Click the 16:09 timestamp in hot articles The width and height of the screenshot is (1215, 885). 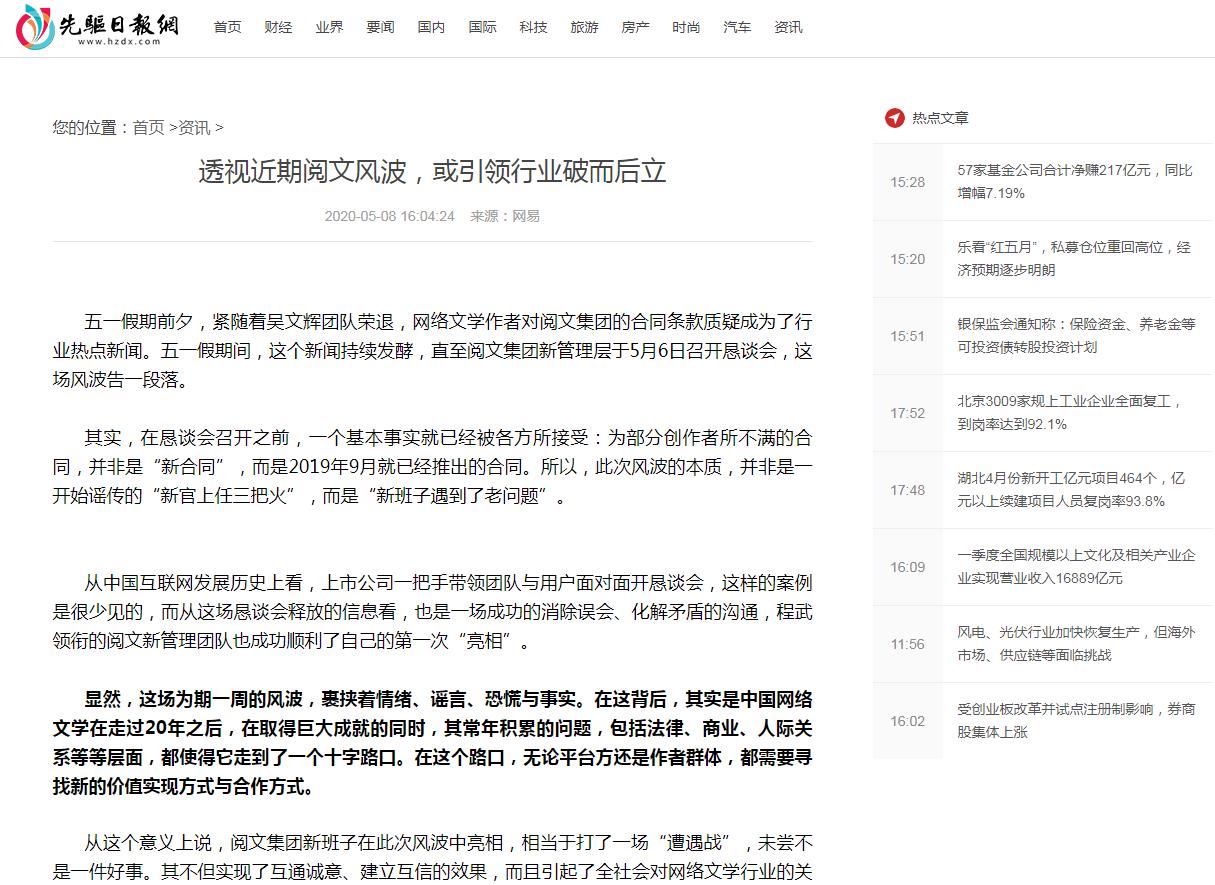(x=908, y=567)
